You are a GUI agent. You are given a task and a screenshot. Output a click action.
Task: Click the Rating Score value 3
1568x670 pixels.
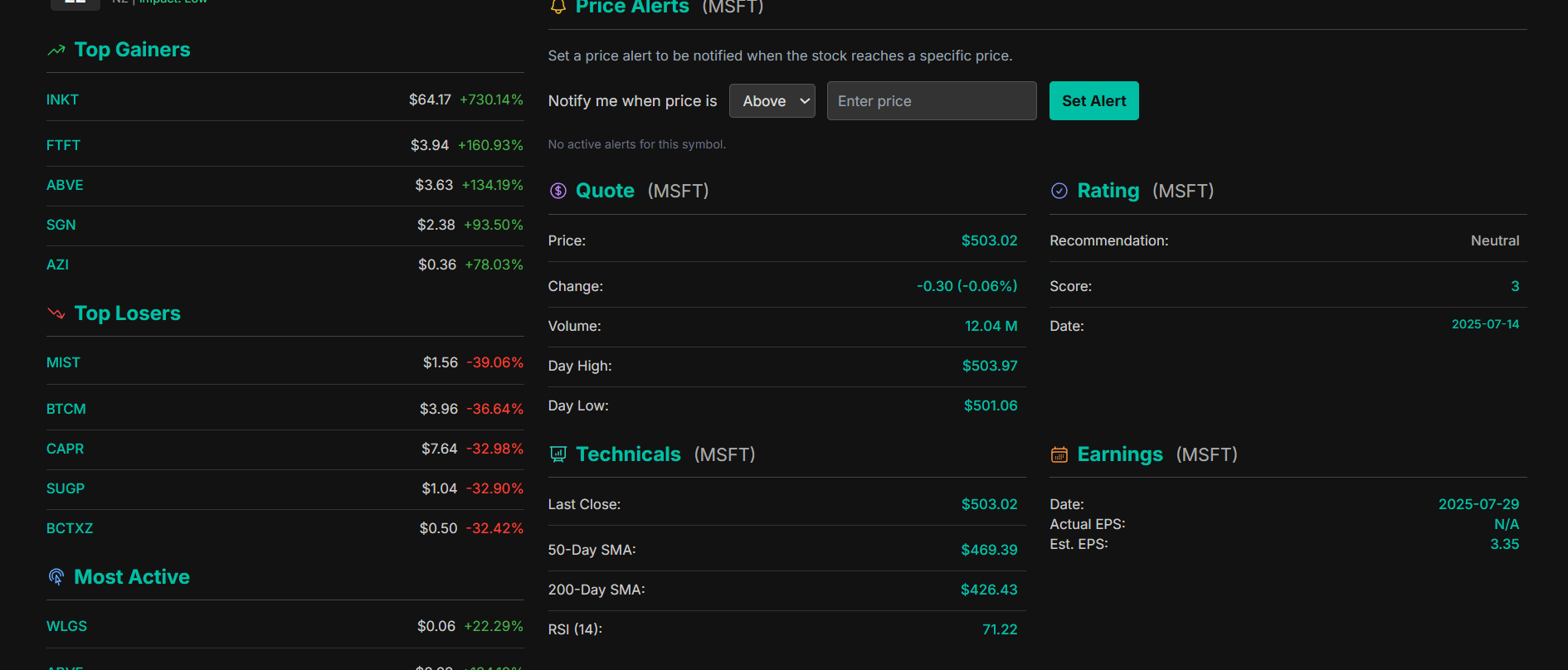[1515, 286]
